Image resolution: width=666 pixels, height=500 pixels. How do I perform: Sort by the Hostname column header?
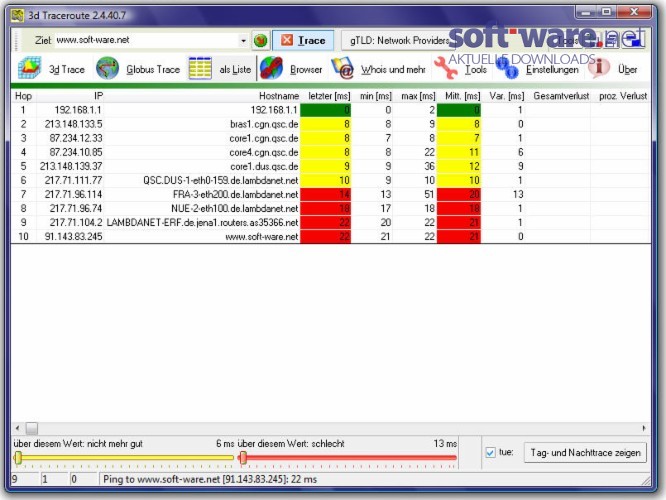[x=202, y=96]
